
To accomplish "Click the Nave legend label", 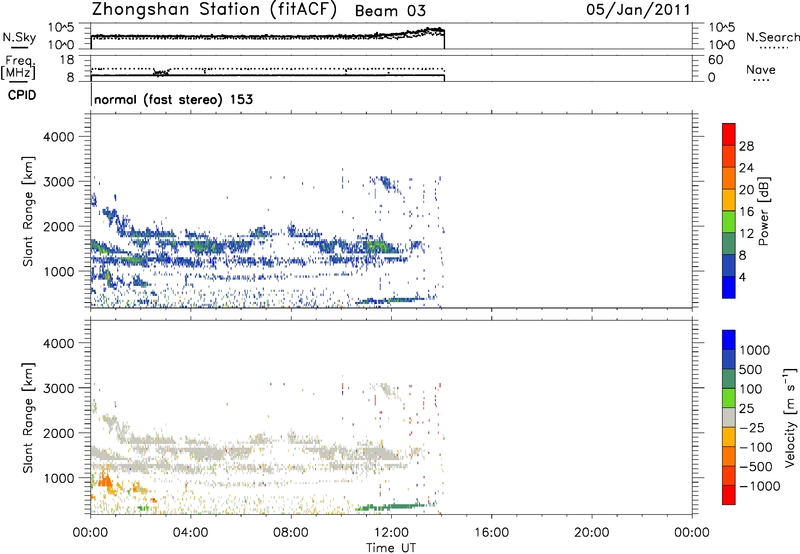I will (761, 69).
